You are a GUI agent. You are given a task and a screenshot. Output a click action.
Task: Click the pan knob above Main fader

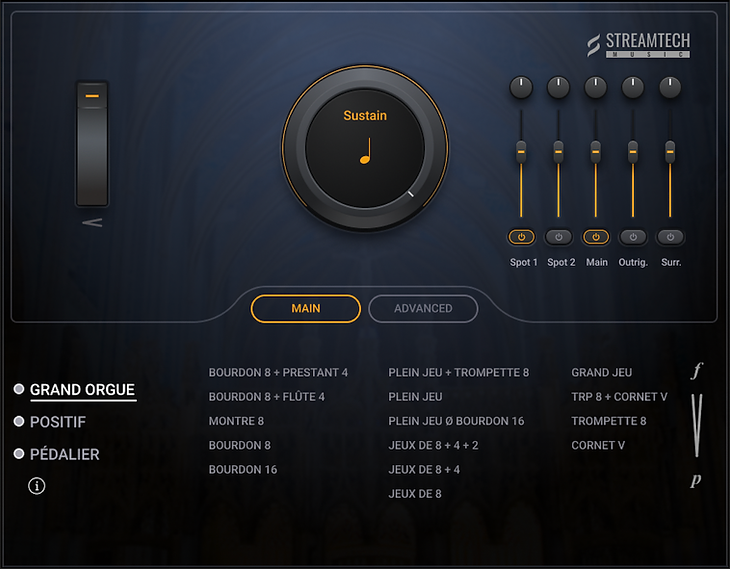point(595,87)
